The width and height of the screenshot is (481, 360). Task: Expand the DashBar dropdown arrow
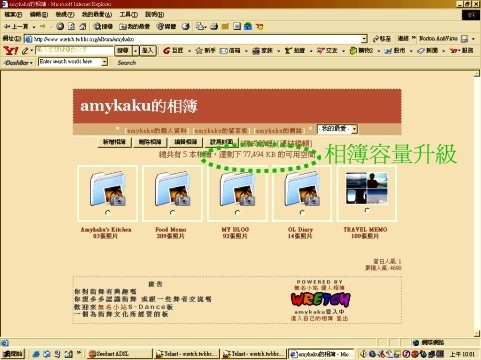[x=31, y=63]
